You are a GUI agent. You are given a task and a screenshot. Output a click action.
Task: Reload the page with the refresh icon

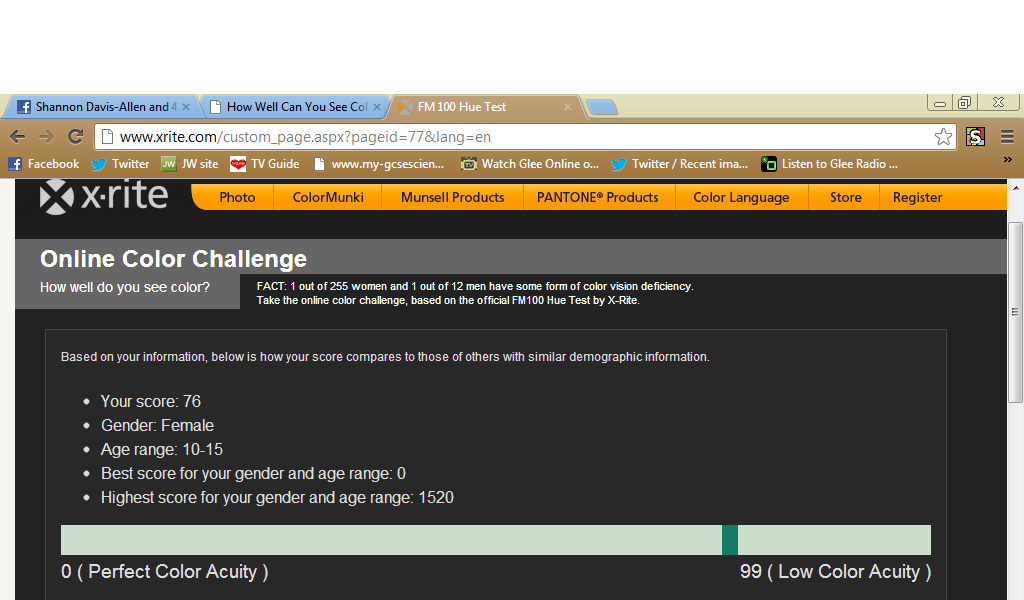75,137
